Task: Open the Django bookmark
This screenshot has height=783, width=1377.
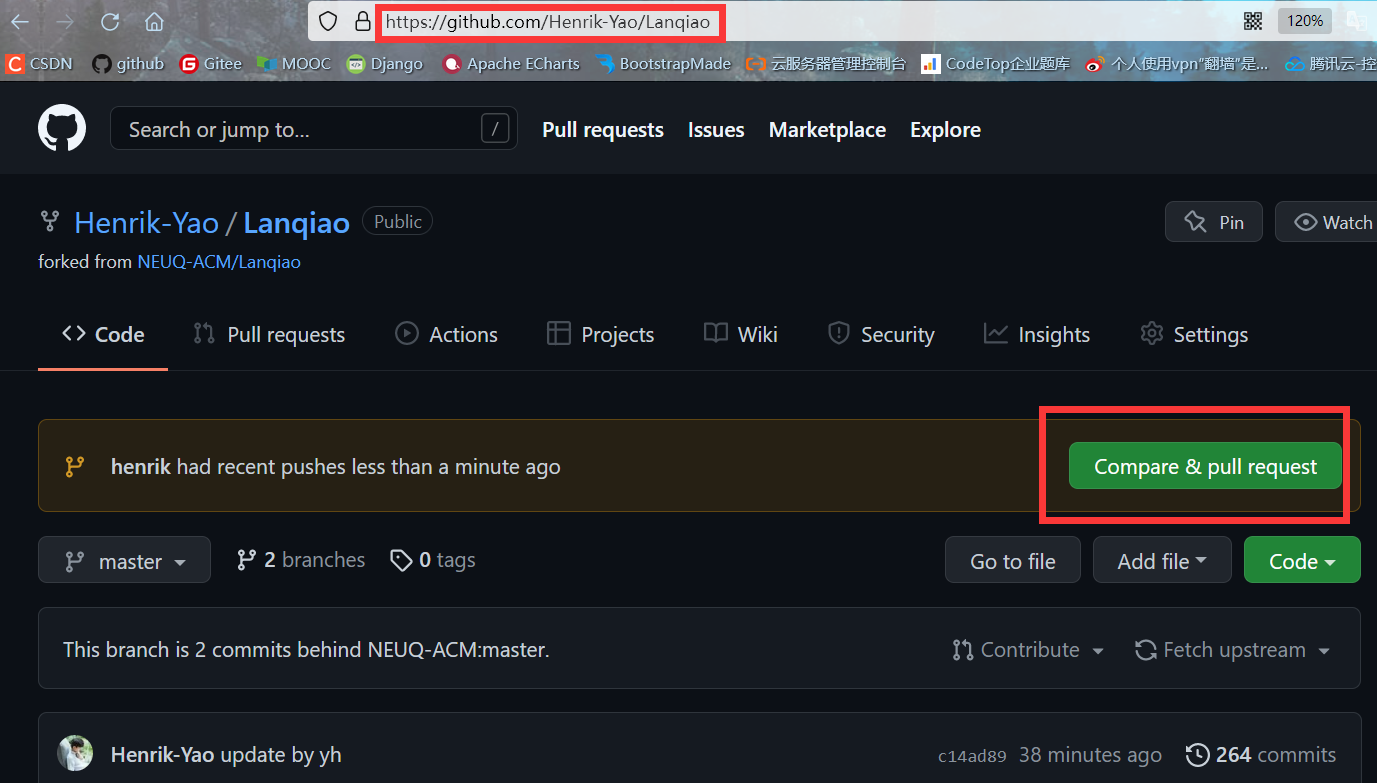Action: click(x=384, y=63)
